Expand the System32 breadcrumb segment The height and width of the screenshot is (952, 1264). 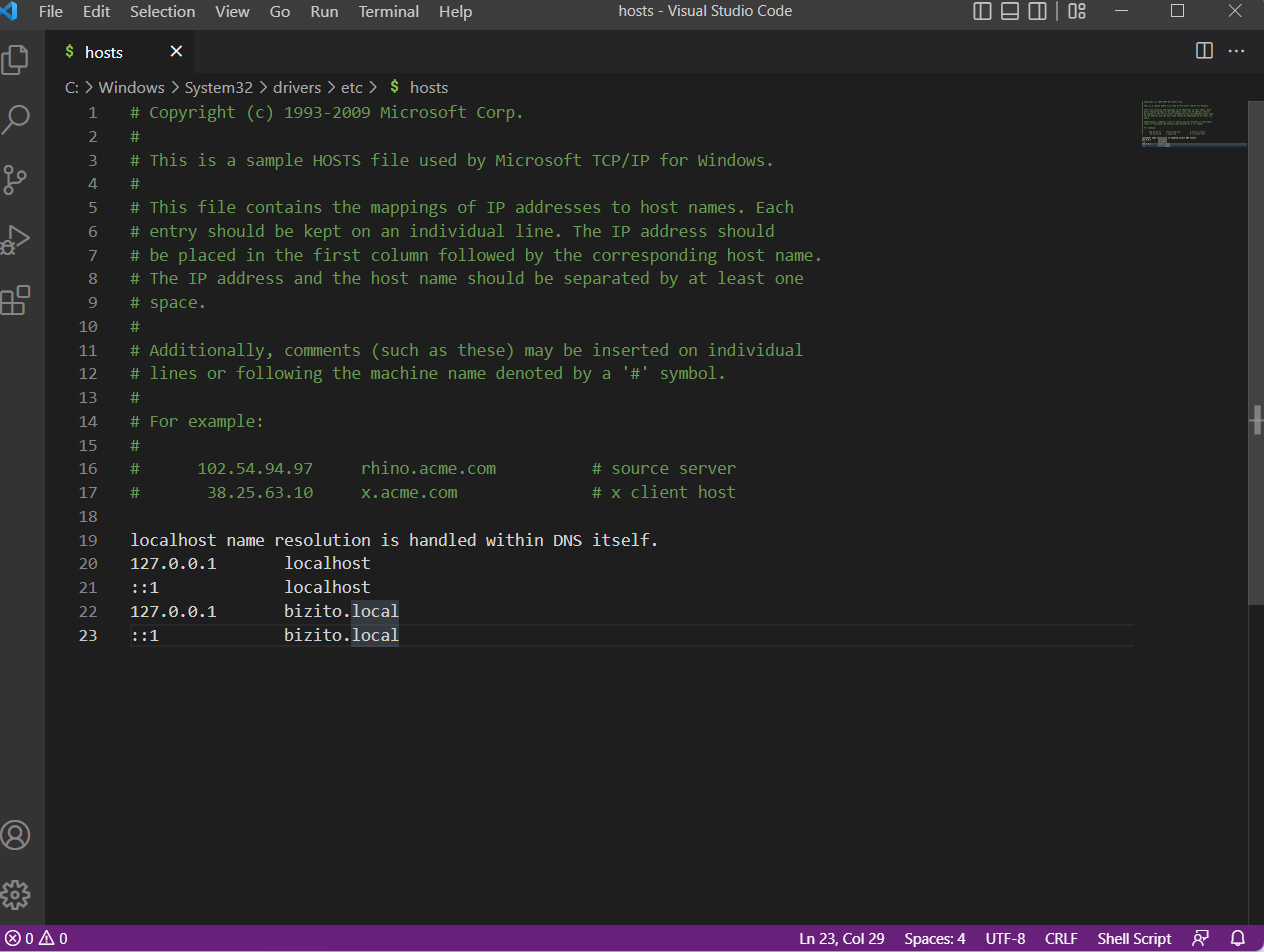click(218, 88)
